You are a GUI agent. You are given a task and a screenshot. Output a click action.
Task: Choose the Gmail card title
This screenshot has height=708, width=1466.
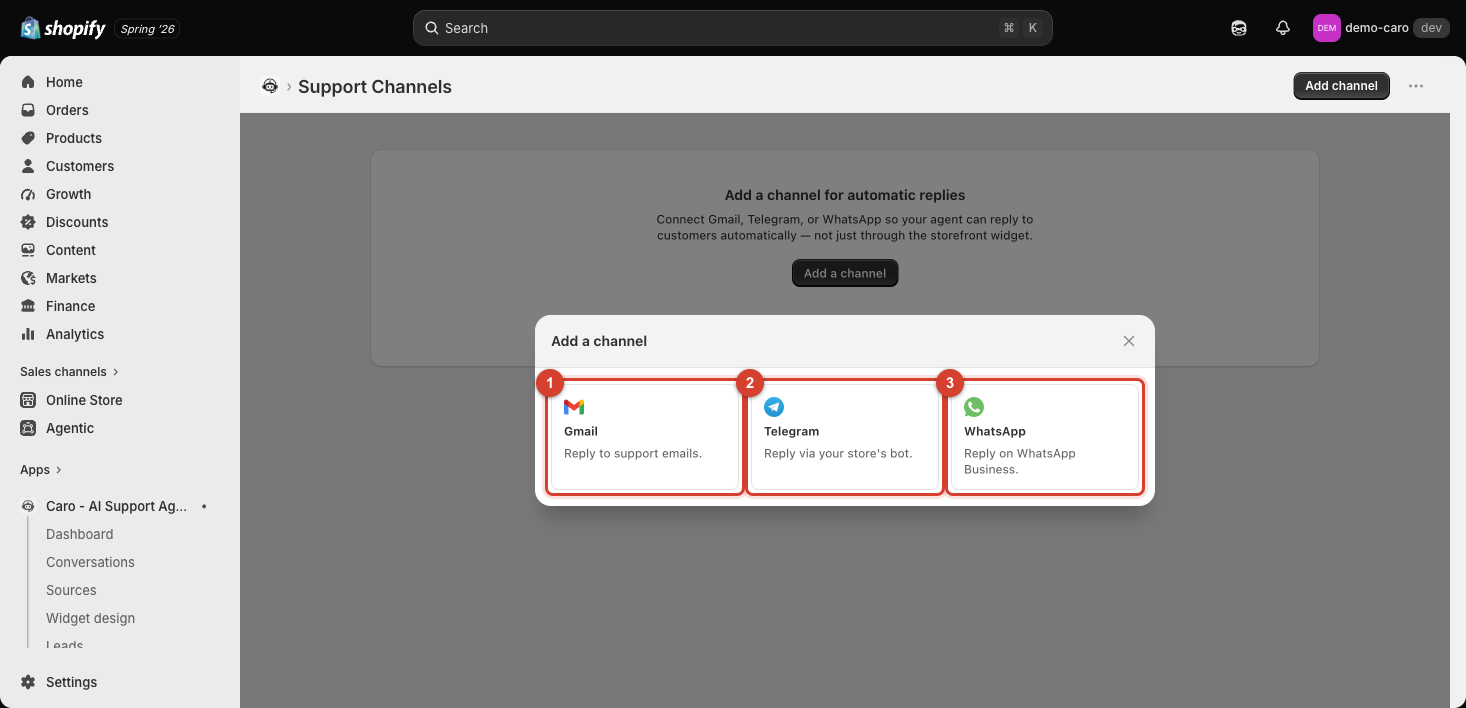pos(581,431)
